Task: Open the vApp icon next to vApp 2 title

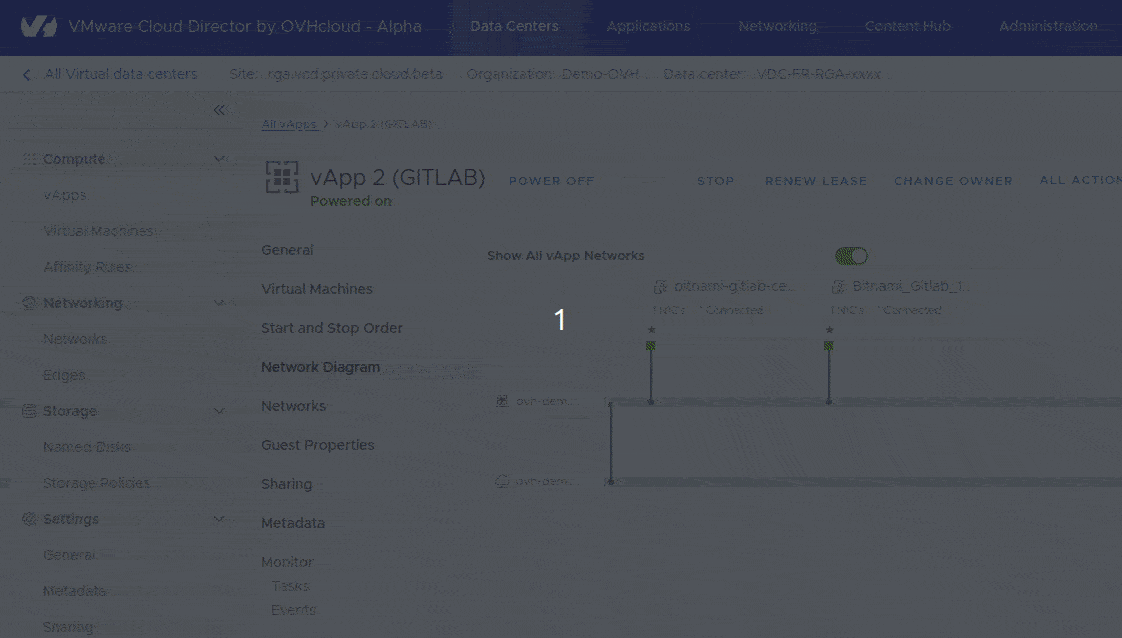Action: pos(282,176)
